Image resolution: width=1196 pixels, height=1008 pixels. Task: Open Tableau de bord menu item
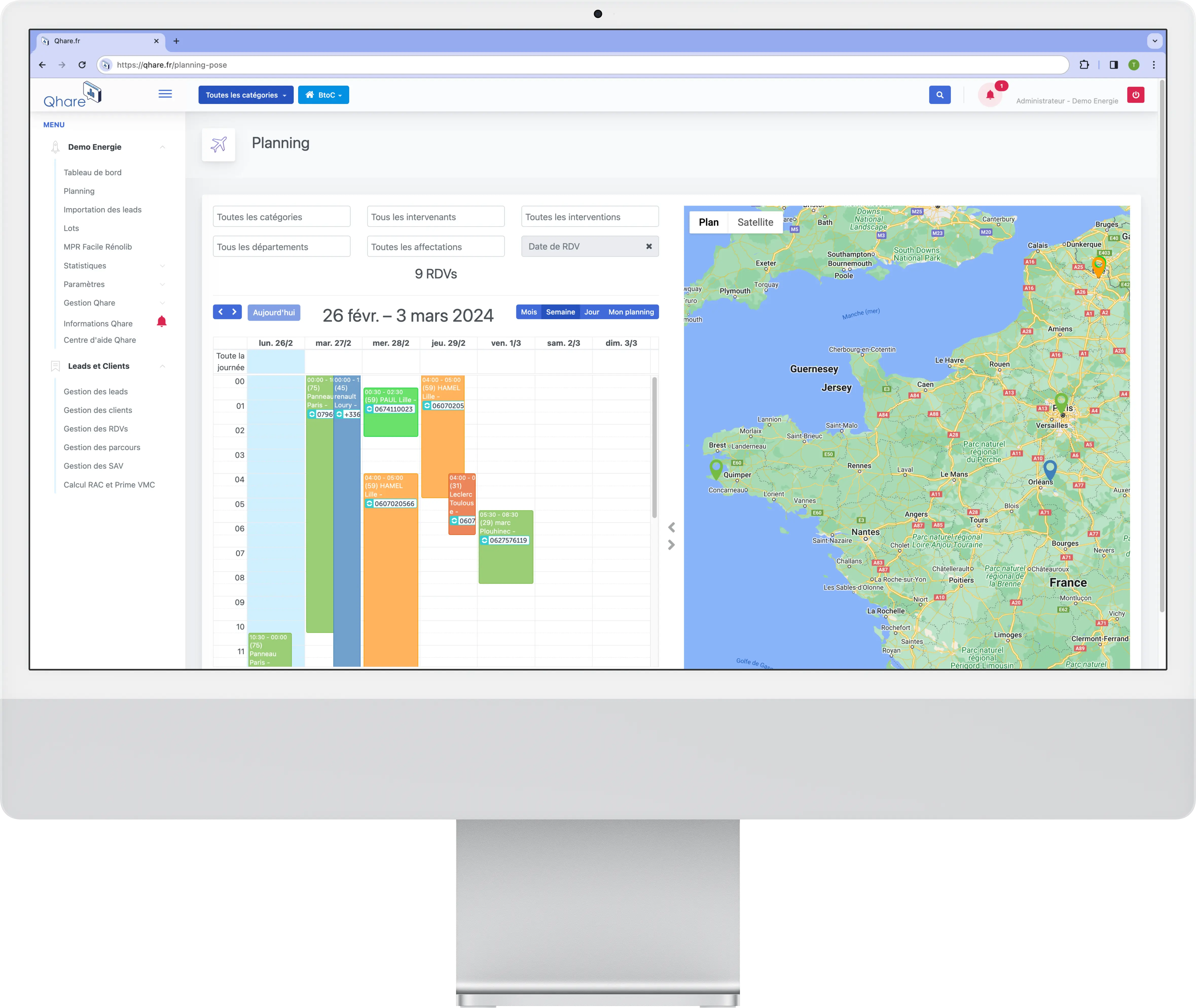click(93, 173)
